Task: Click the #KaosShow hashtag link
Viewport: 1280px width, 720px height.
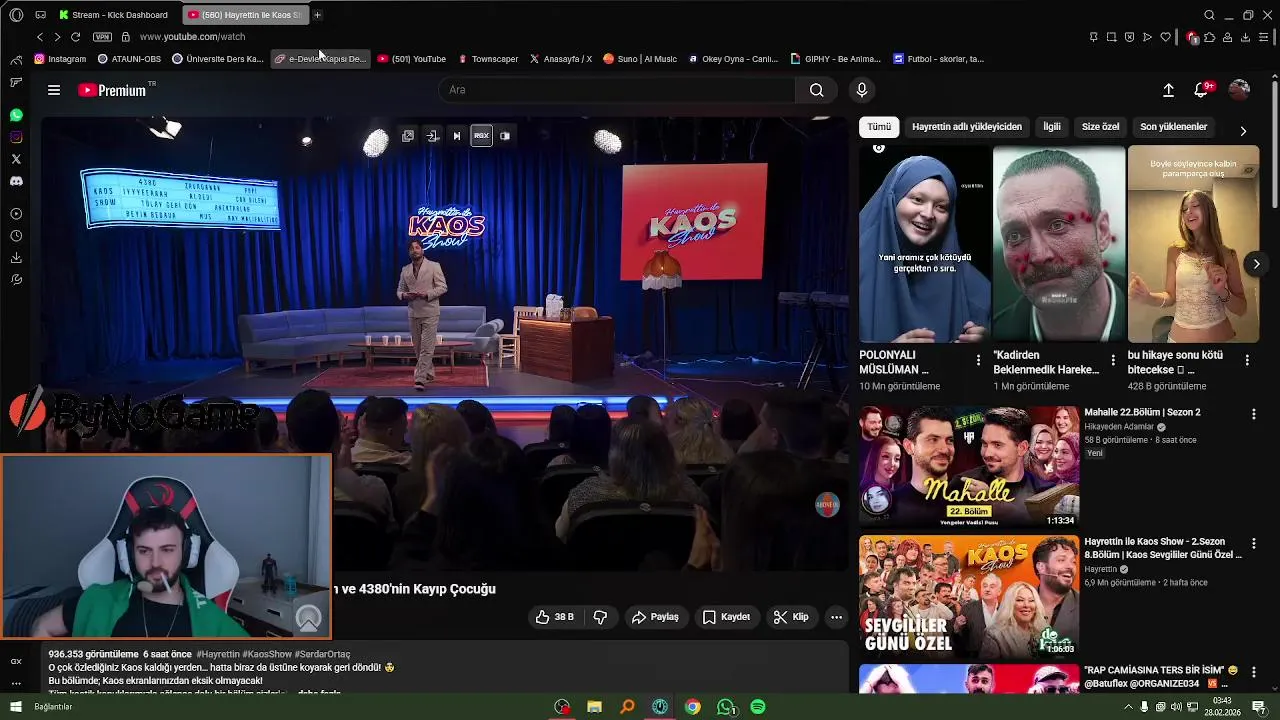Action: pos(267,654)
